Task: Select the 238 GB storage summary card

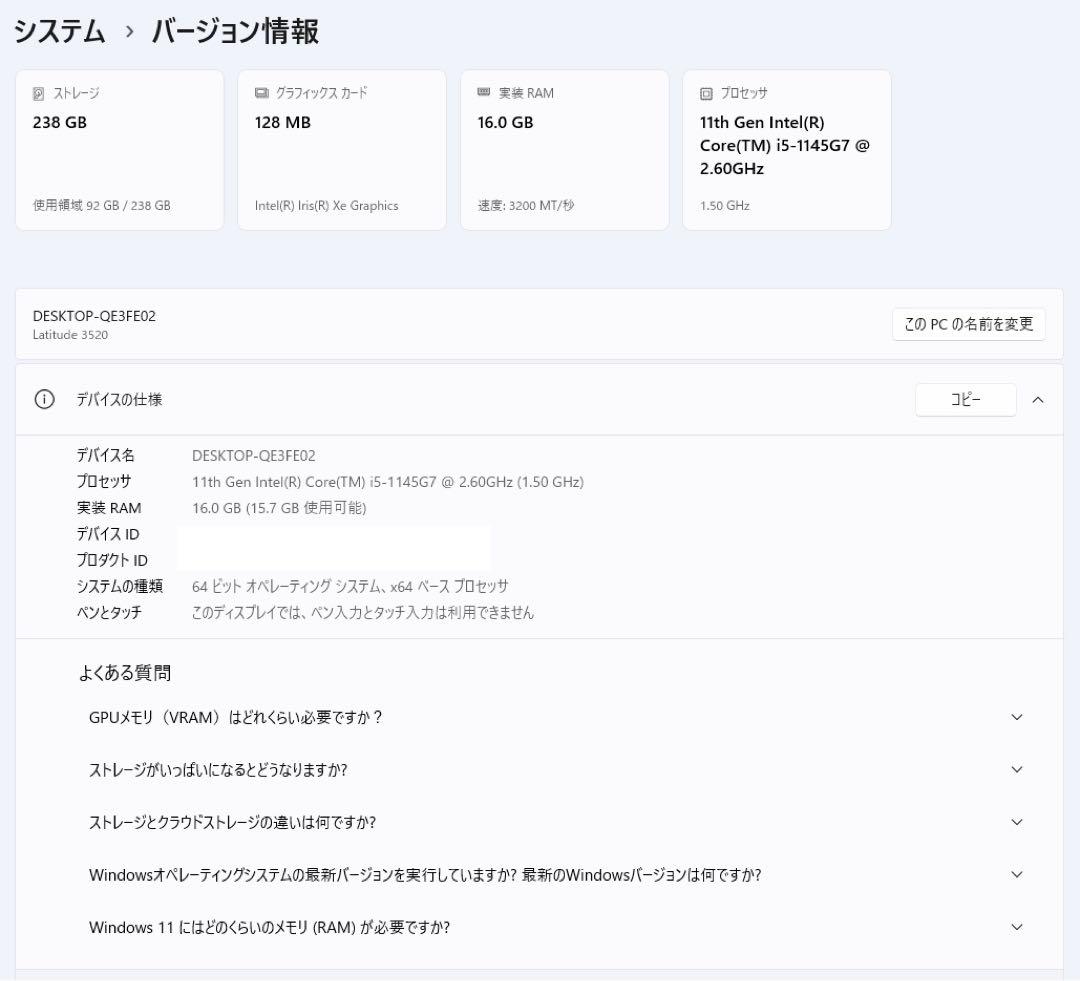Action: tap(119, 148)
